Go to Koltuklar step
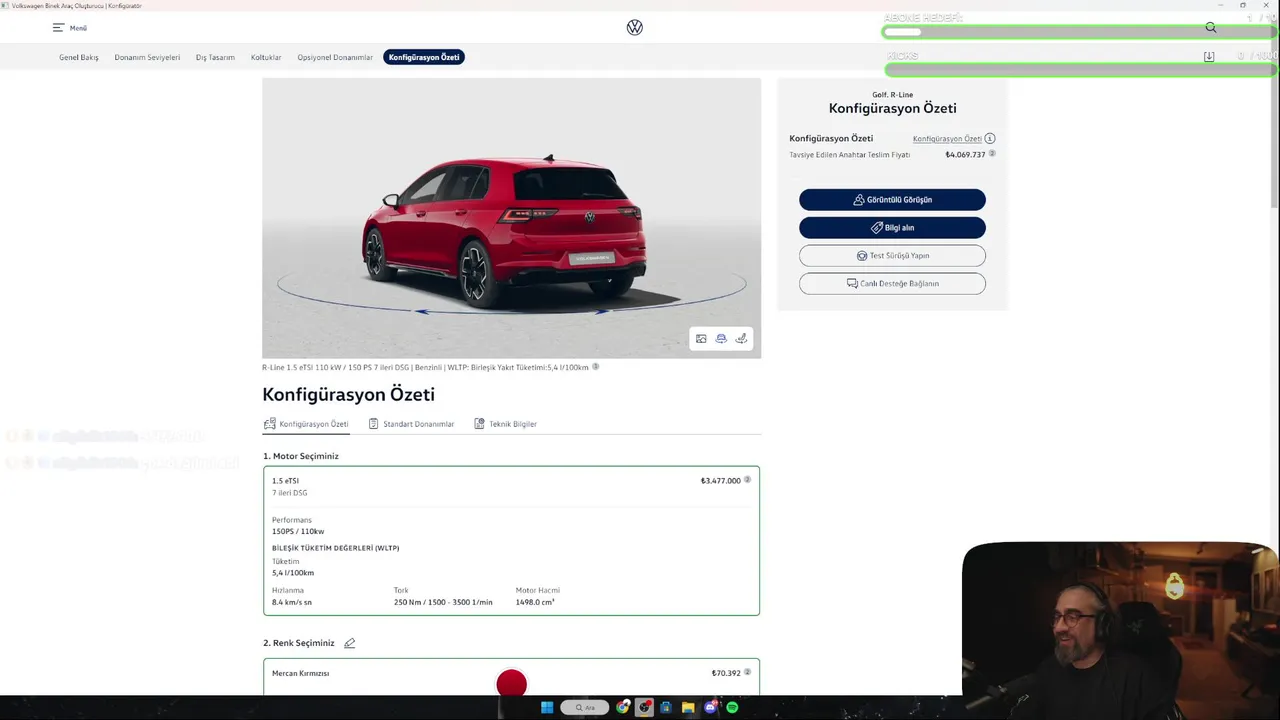 tap(266, 58)
